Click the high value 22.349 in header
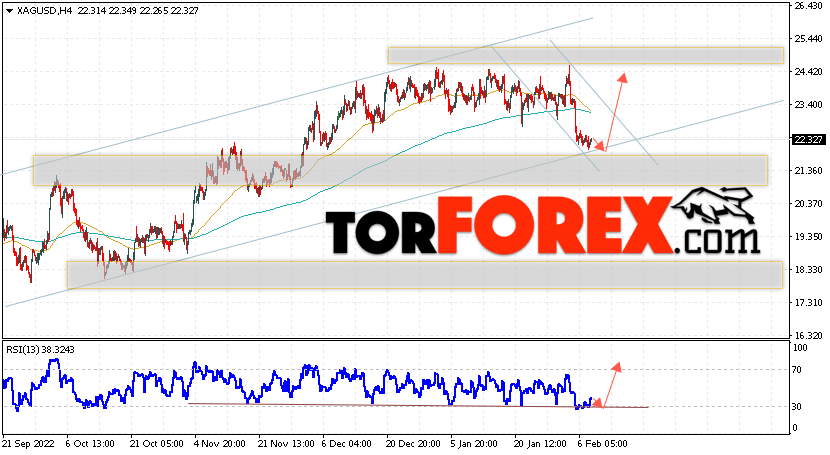Screen dimensions: 830x455 tap(122, 11)
